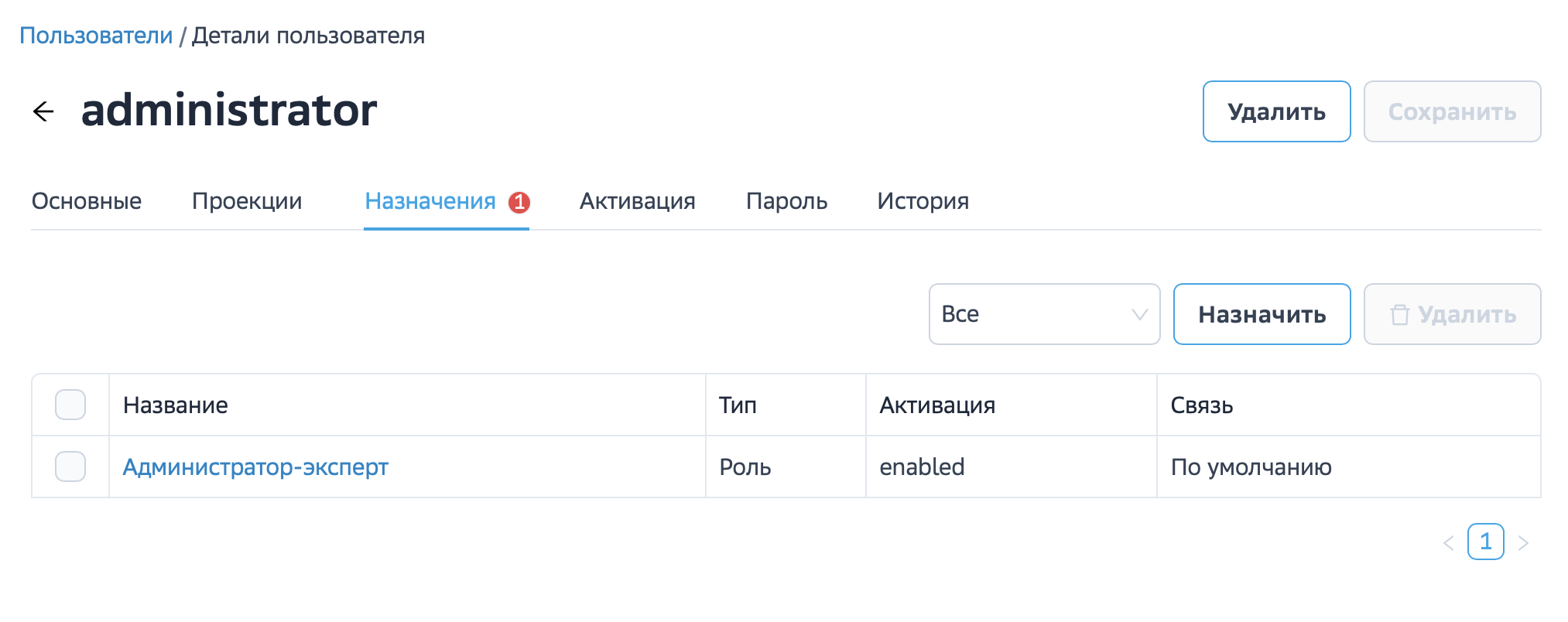Switch to the Активация tab
Image resolution: width=1568 pixels, height=622 pixels.
[638, 201]
